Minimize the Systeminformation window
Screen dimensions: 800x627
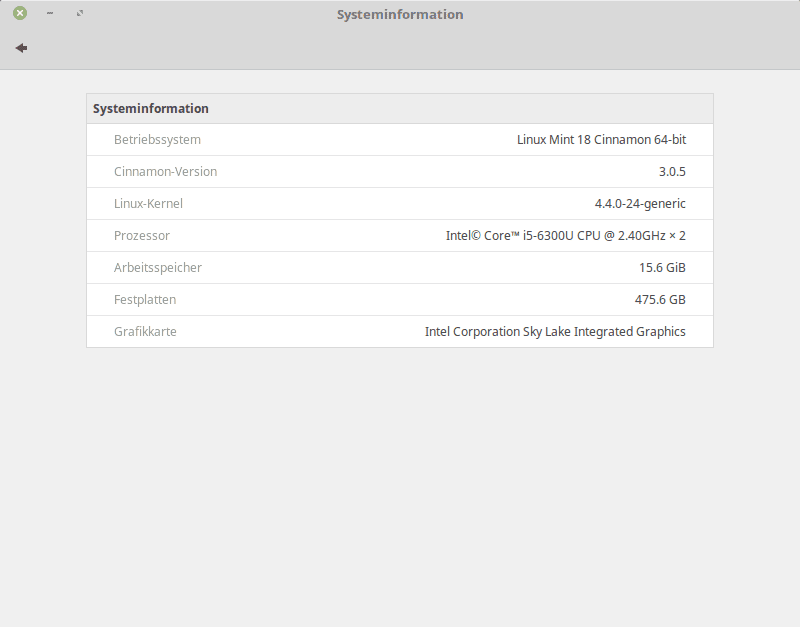point(49,13)
